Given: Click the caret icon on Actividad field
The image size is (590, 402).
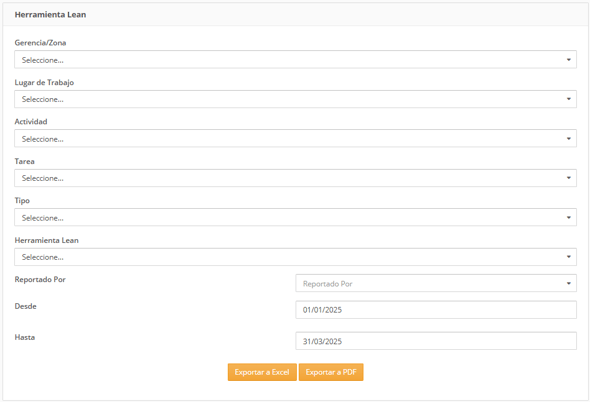Looking at the screenshot, I should coord(569,139).
